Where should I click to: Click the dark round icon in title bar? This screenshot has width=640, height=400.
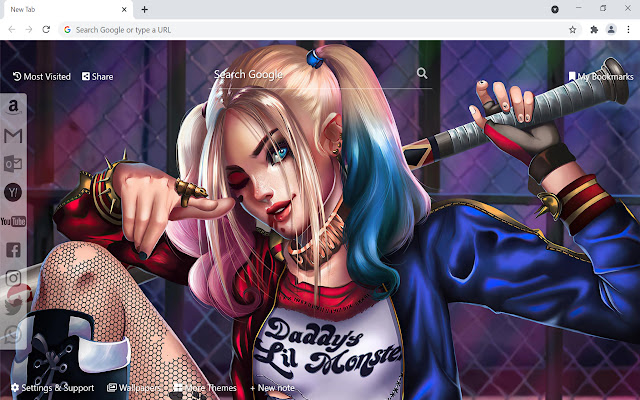pos(555,9)
